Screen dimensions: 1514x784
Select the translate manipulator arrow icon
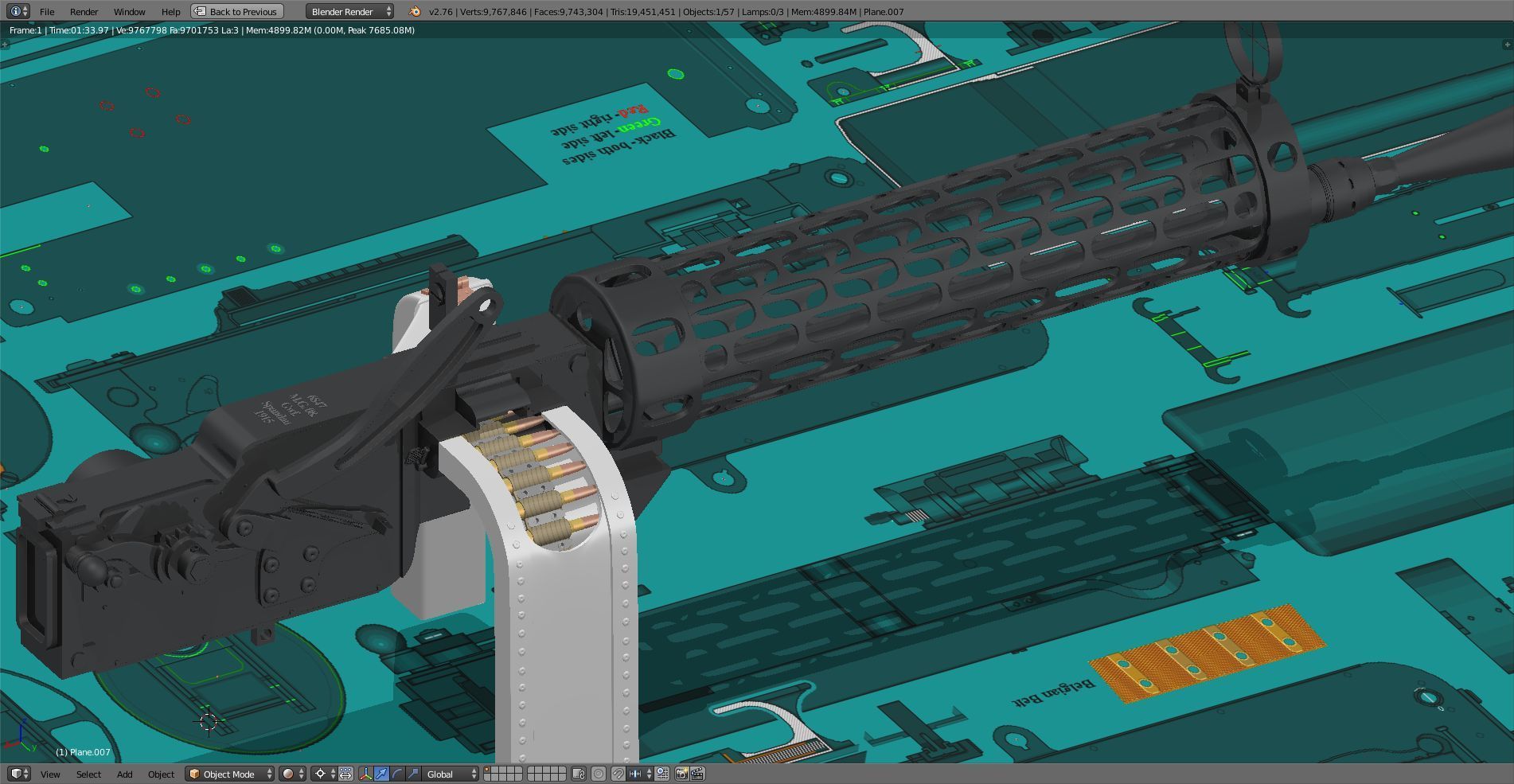tap(380, 773)
